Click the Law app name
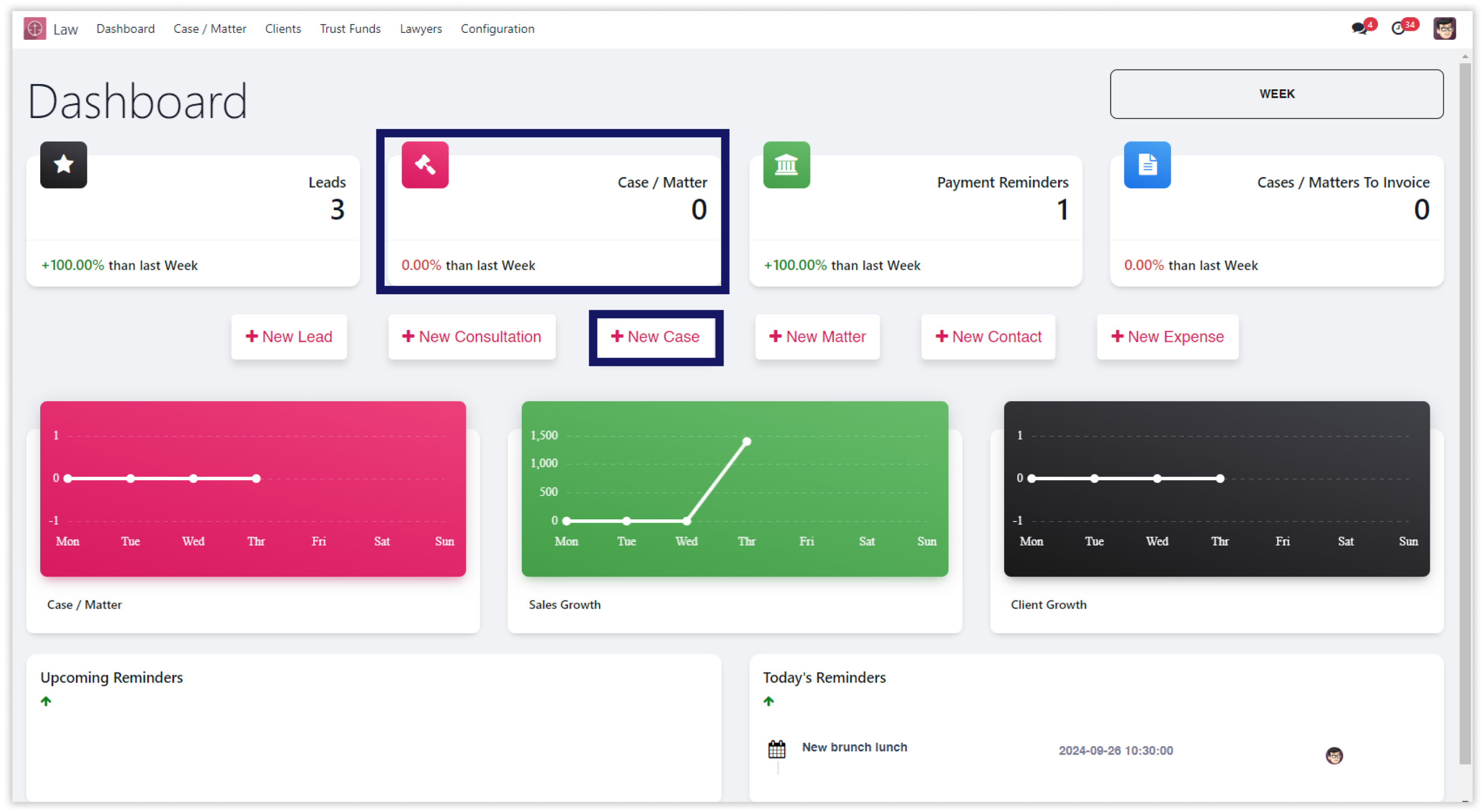Screen dimensions: 1482x812 pyautogui.click(x=65, y=29)
